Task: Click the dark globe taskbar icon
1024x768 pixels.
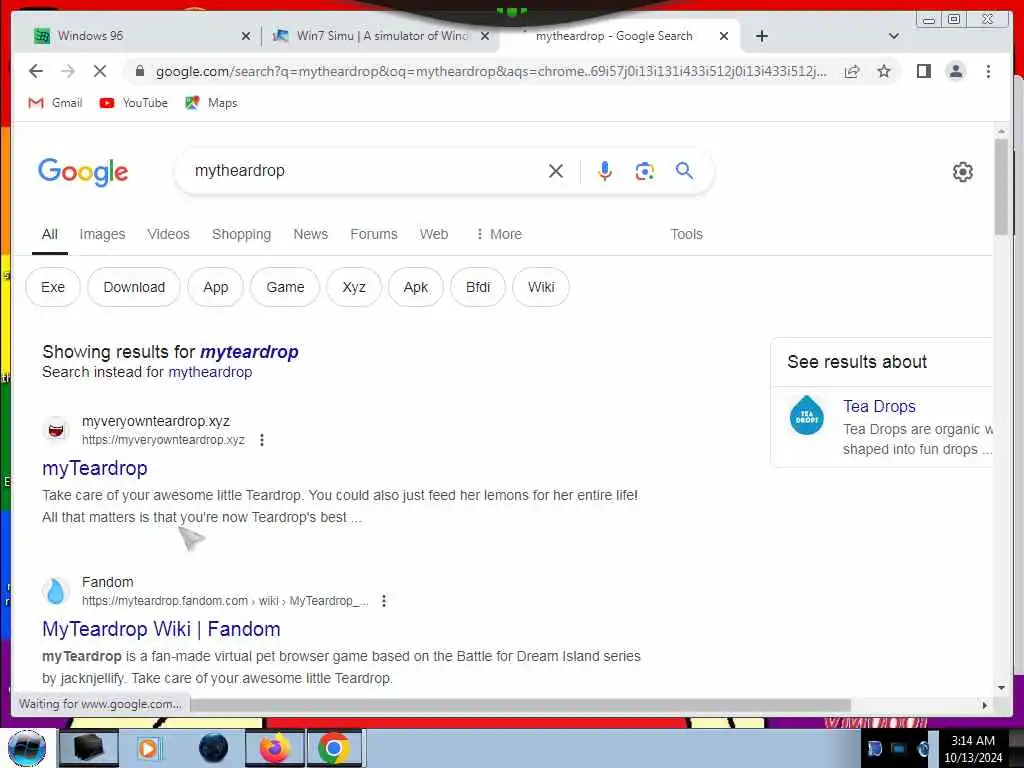Action: coord(214,748)
